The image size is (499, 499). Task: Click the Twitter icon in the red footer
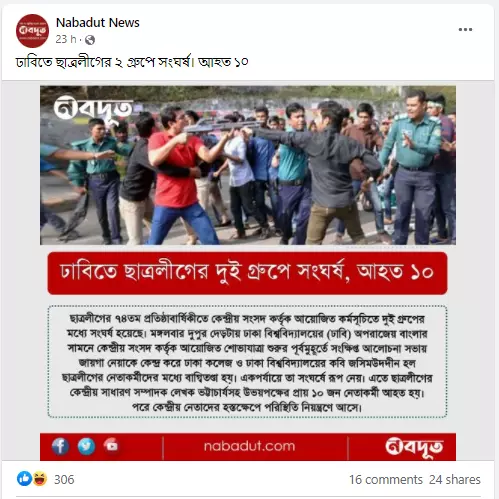[86, 446]
